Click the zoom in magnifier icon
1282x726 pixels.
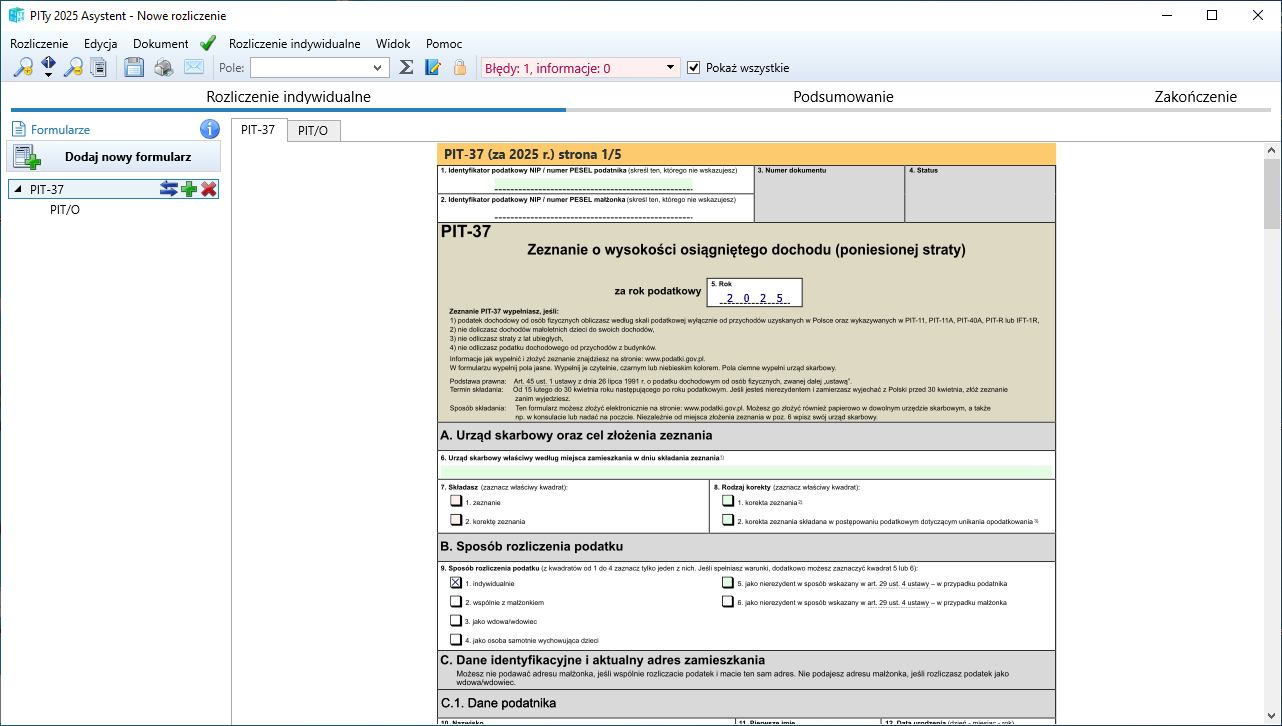[21, 68]
